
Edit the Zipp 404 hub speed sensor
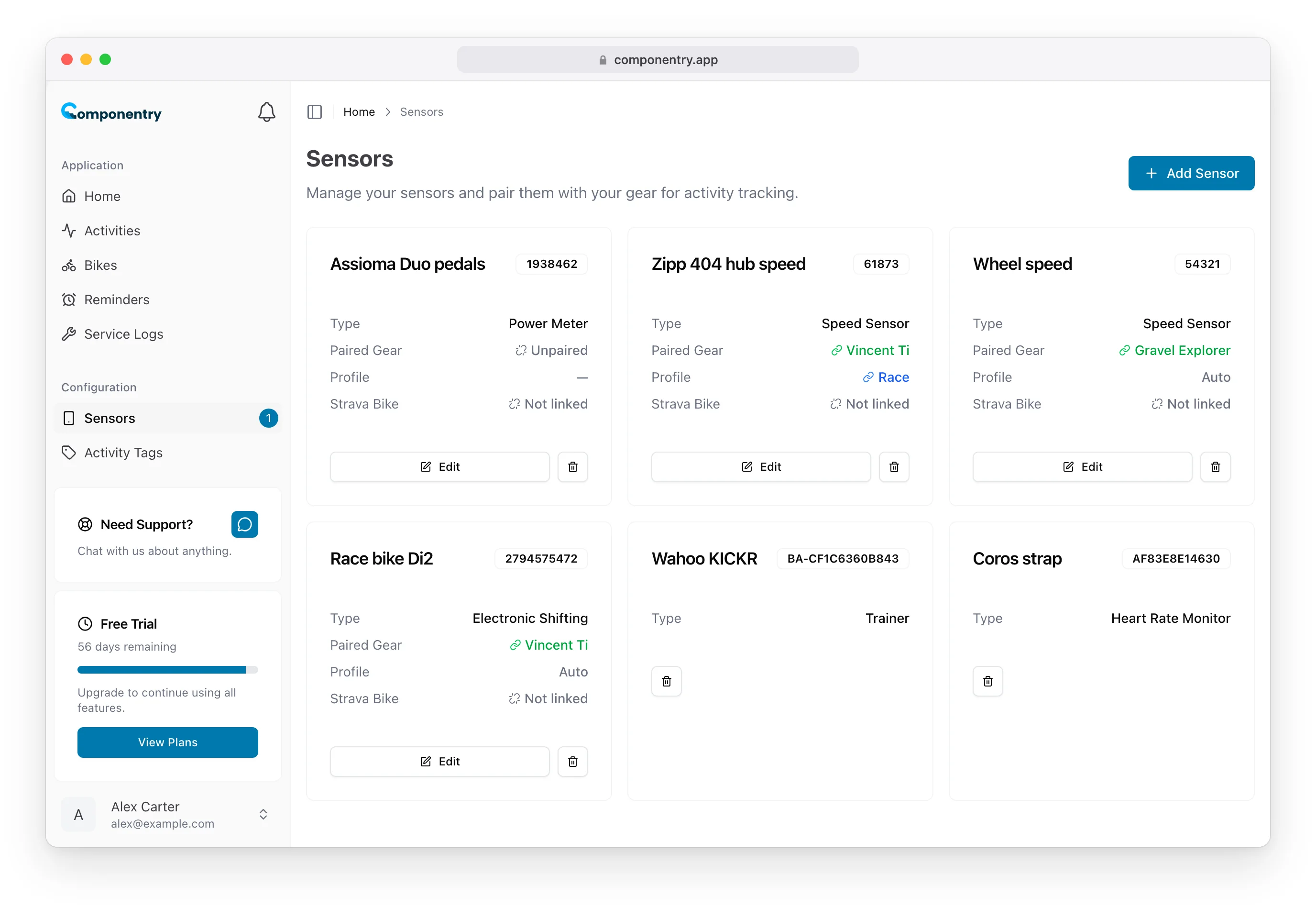pyautogui.click(x=761, y=466)
